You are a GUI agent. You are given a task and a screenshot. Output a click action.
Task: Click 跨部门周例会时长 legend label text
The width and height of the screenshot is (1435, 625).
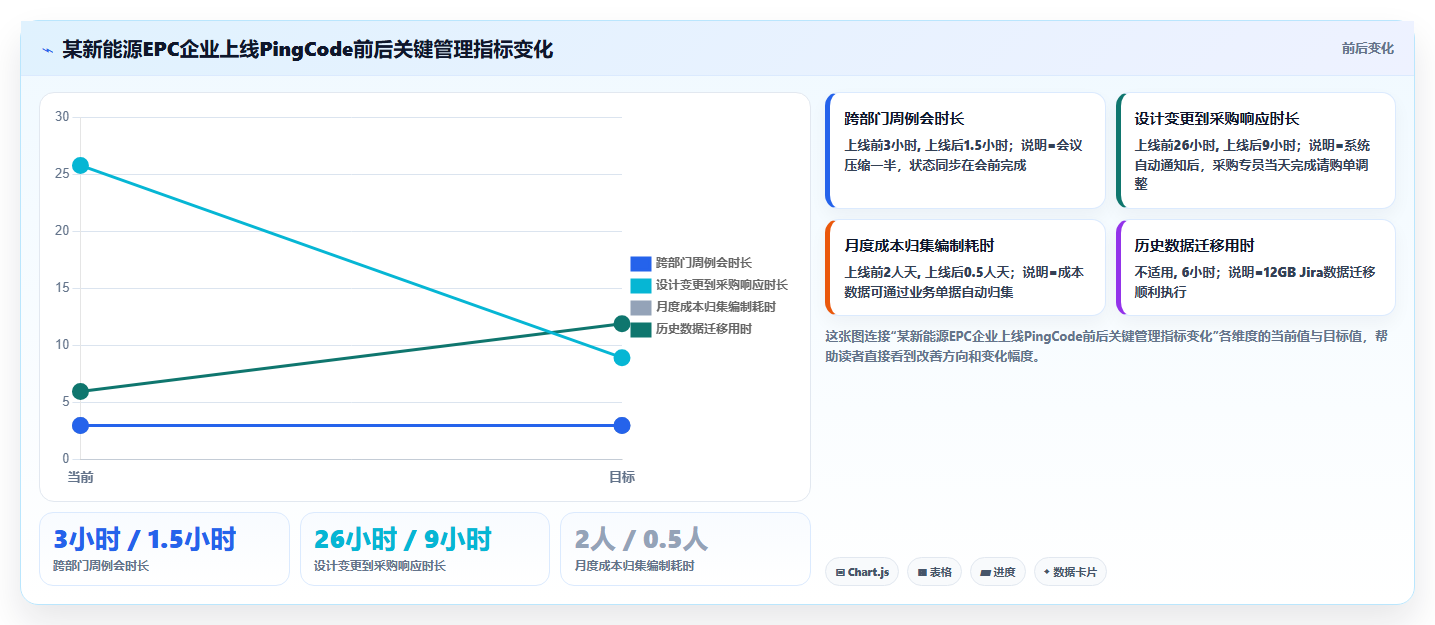point(704,264)
